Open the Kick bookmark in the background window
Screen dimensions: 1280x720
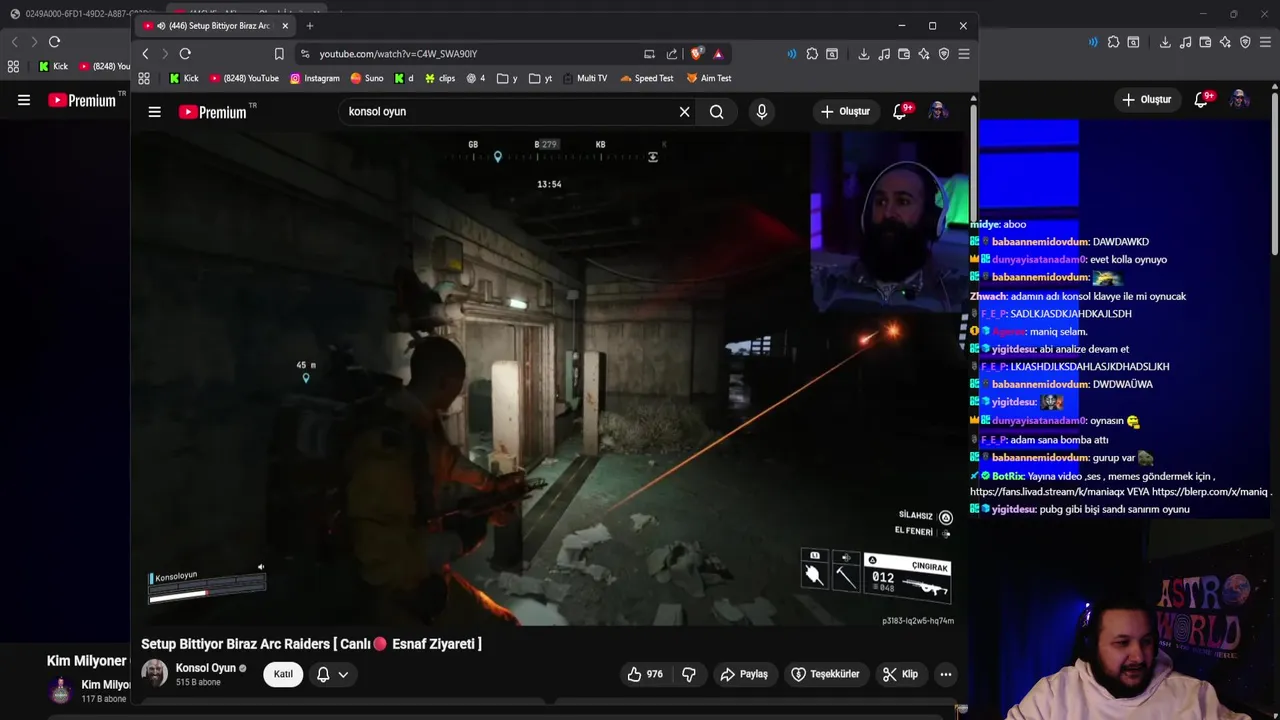pyautogui.click(x=53, y=66)
